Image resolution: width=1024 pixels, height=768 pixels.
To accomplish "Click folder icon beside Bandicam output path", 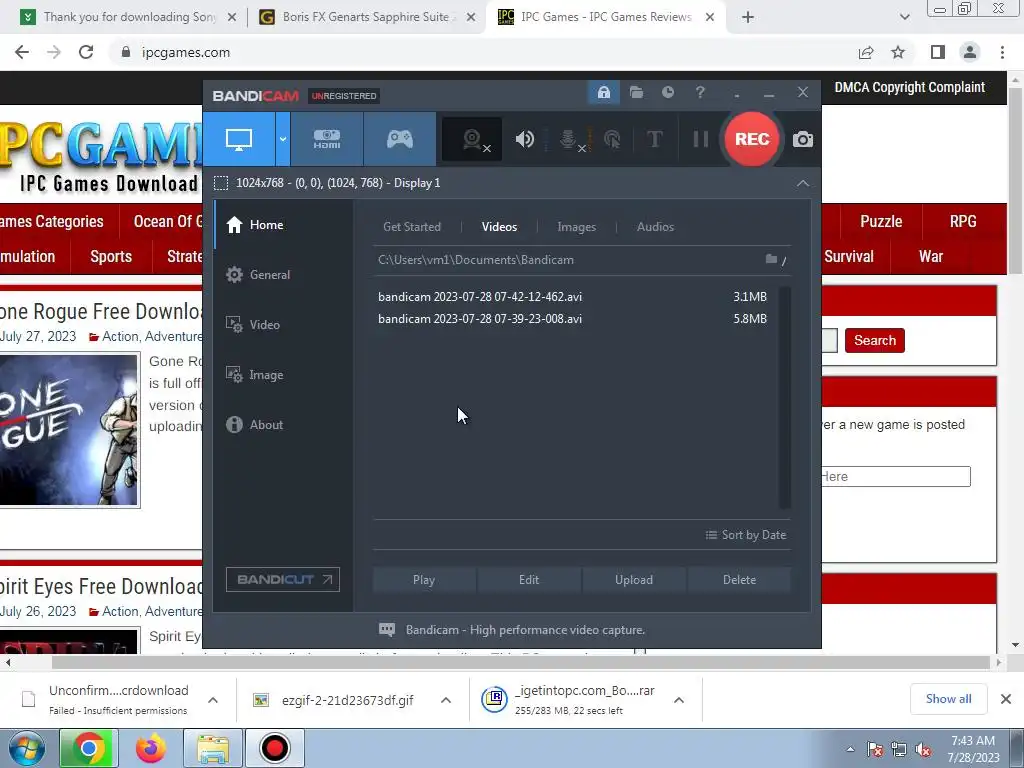I will click(771, 259).
